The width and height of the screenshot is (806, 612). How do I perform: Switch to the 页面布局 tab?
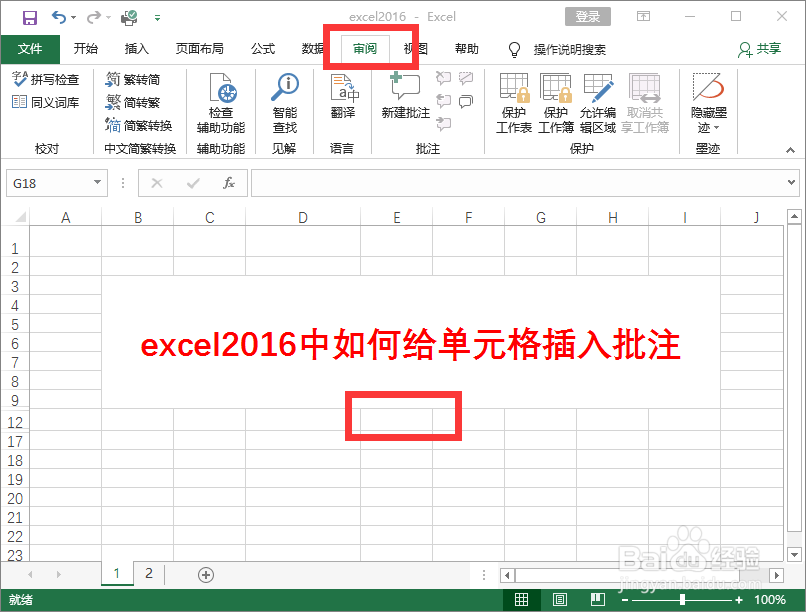pyautogui.click(x=199, y=49)
